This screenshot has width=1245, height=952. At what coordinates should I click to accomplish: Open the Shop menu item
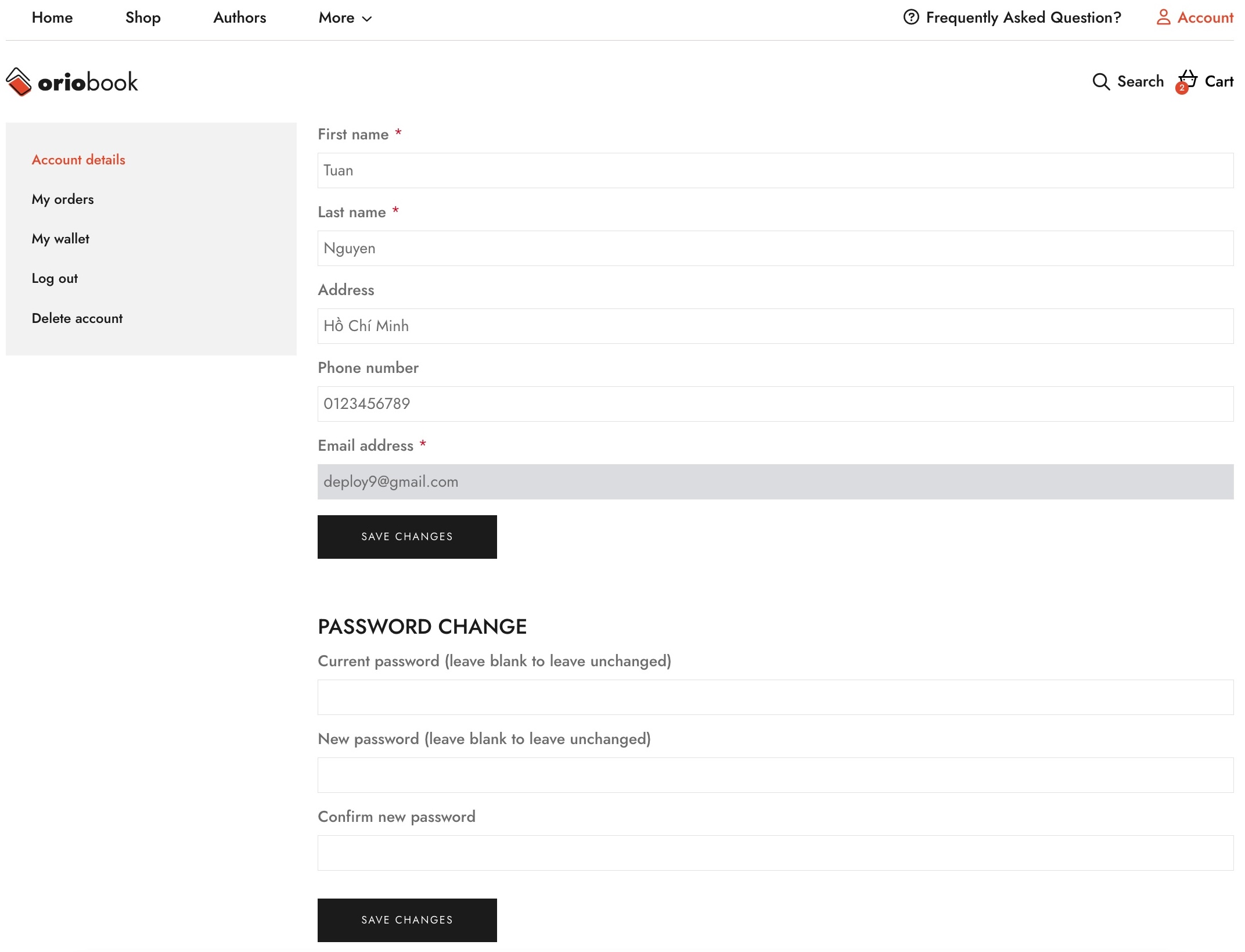coord(143,18)
